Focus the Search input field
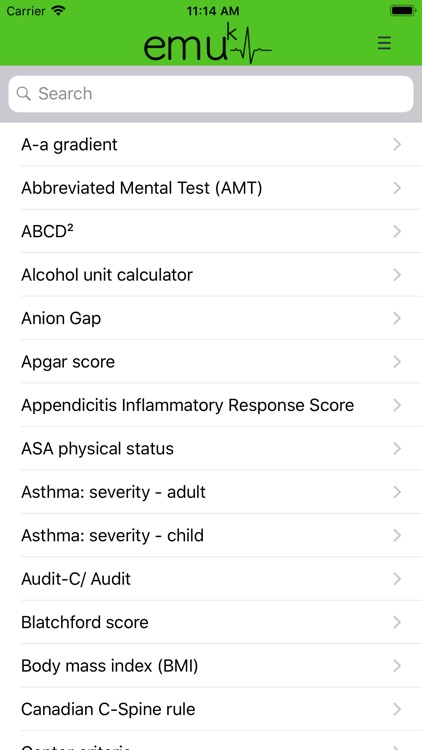 click(211, 94)
